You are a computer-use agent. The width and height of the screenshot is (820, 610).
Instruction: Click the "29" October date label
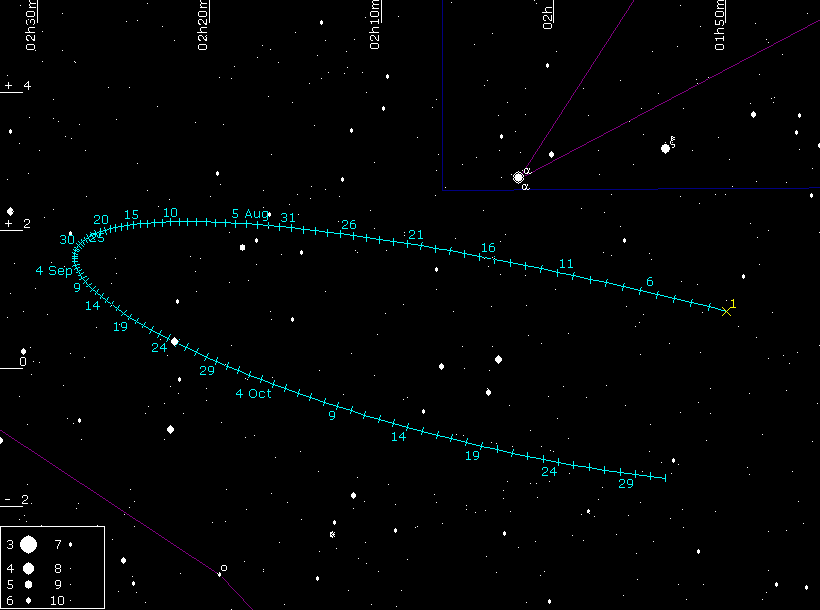(626, 483)
